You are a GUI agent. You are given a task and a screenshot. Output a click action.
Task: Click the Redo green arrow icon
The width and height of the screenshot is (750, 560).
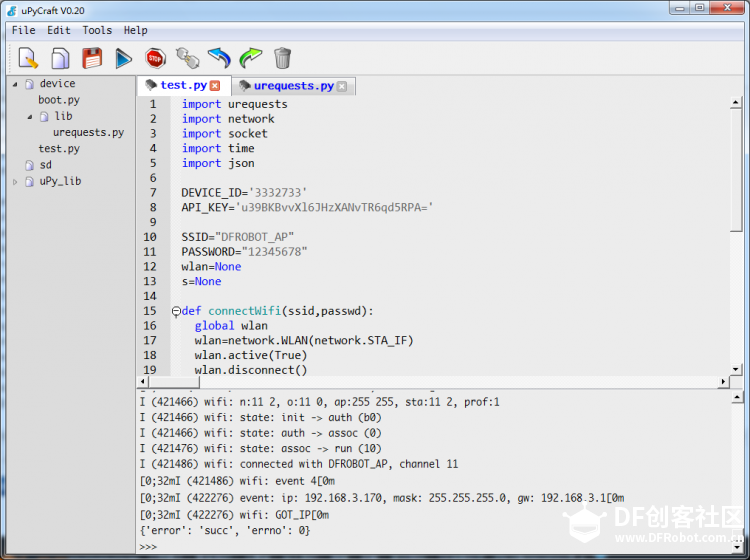[x=251, y=58]
